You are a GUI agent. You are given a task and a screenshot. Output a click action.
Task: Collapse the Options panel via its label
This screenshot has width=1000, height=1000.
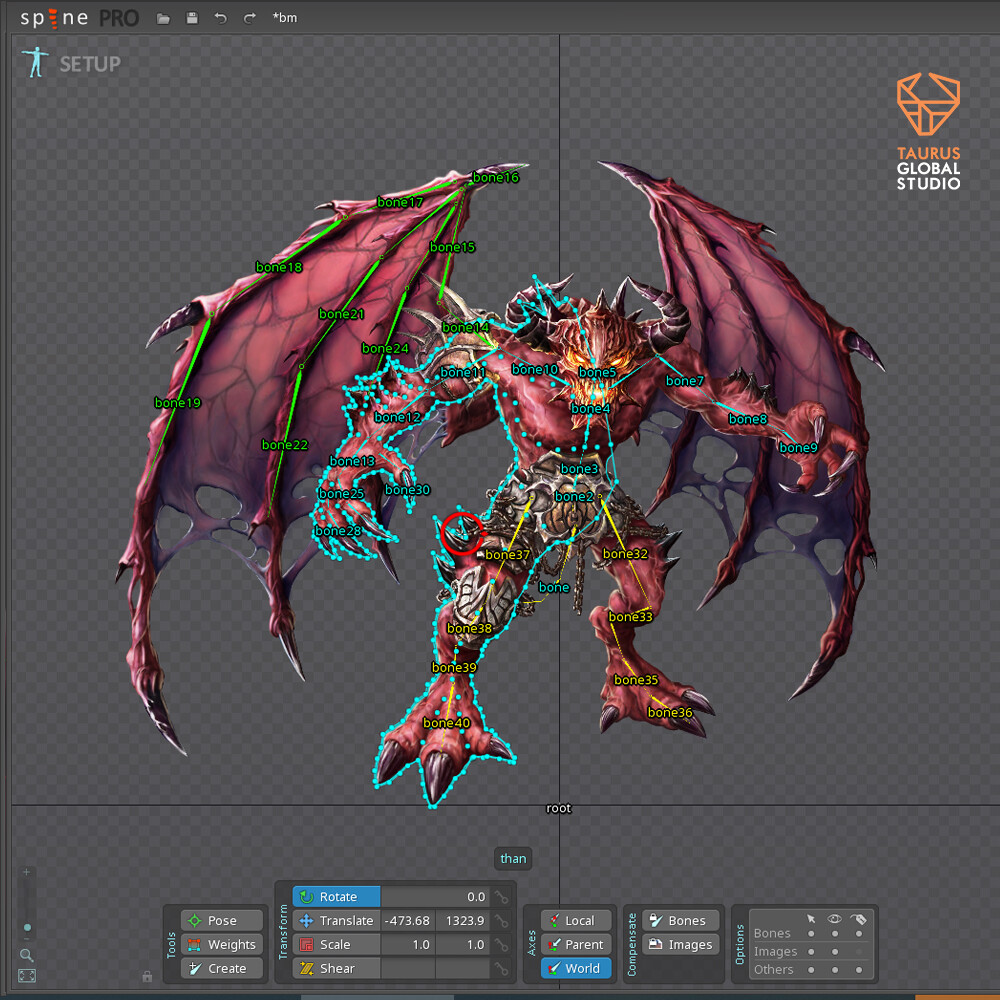click(x=740, y=942)
